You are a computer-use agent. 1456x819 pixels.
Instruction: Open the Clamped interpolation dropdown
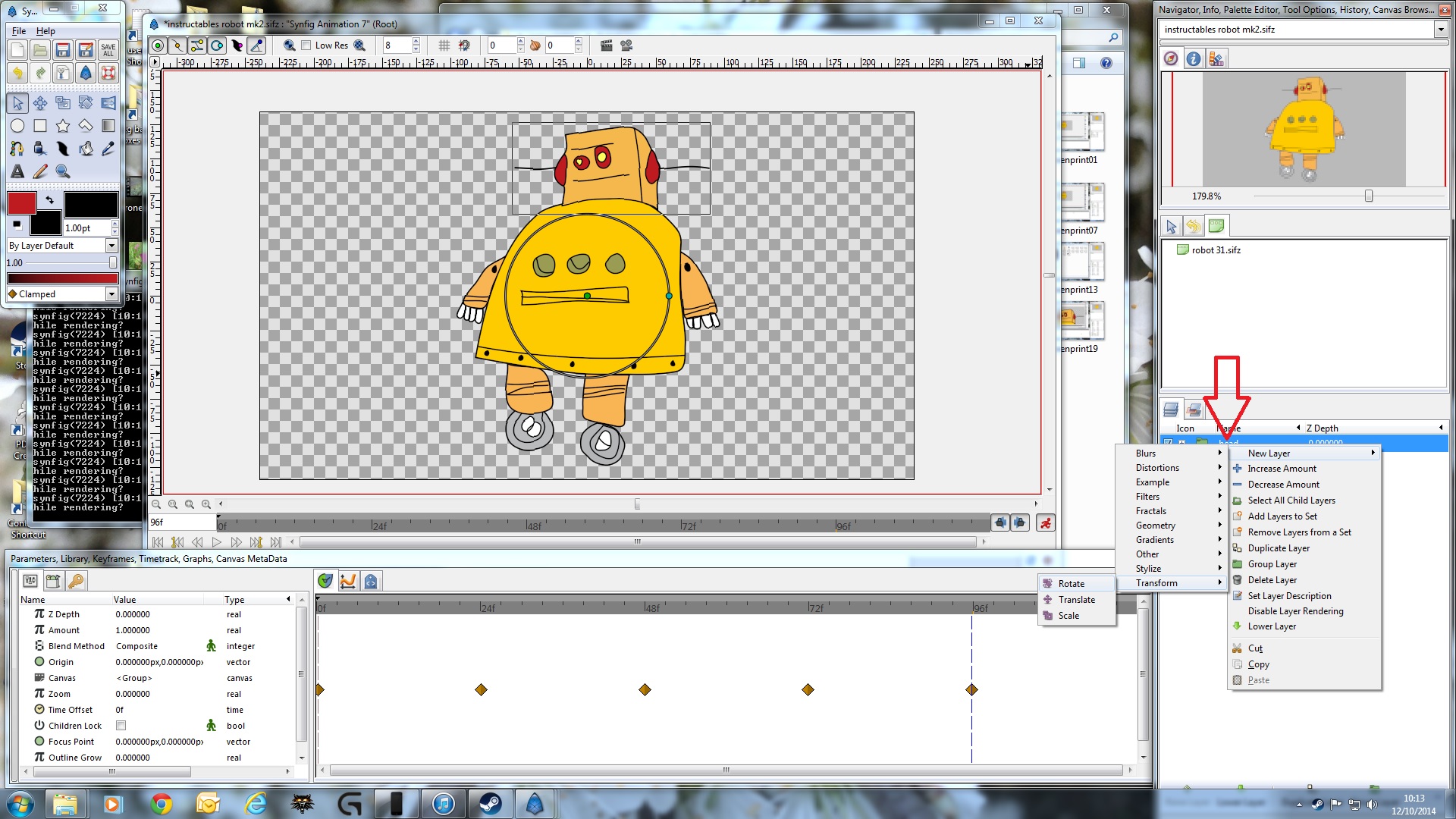coord(62,294)
